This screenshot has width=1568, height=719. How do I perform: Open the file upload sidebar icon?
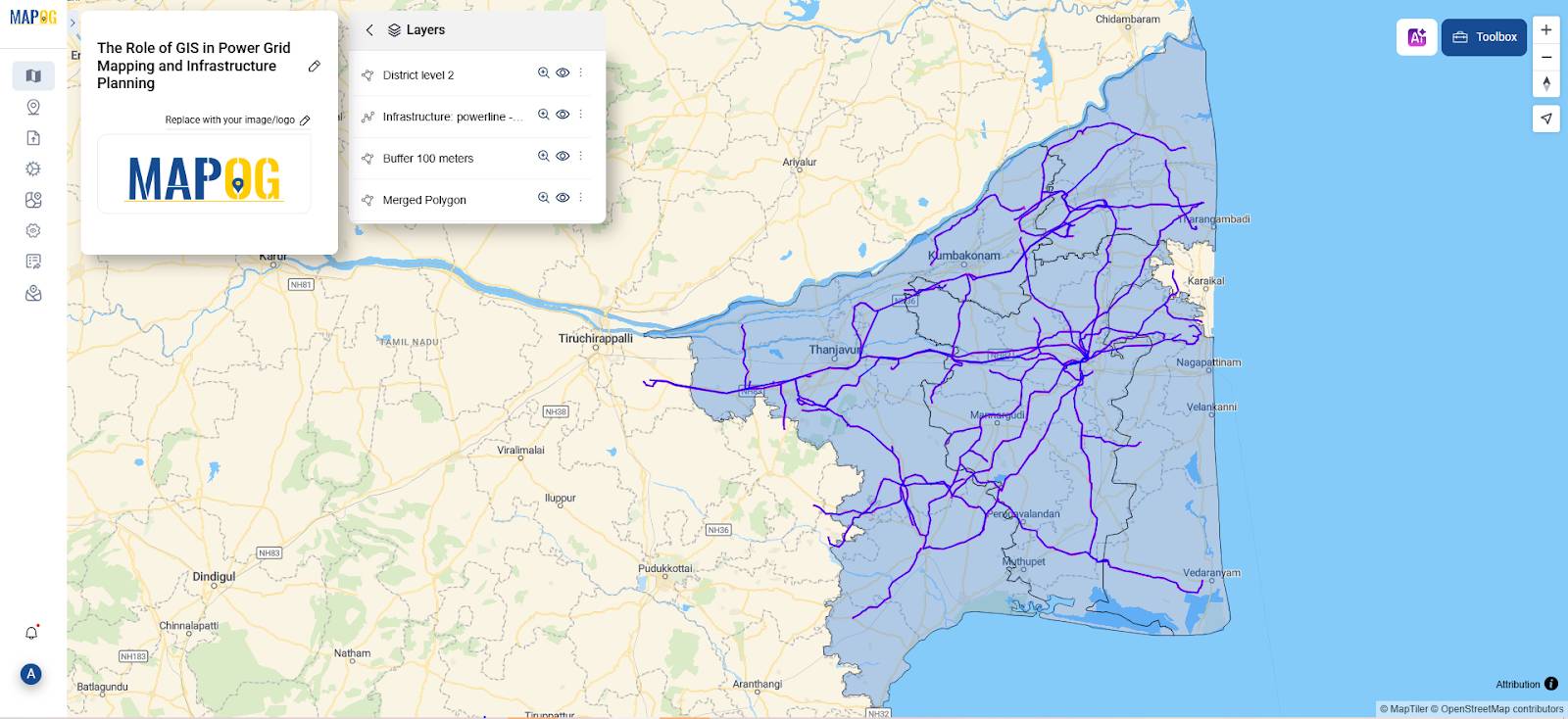click(x=33, y=138)
